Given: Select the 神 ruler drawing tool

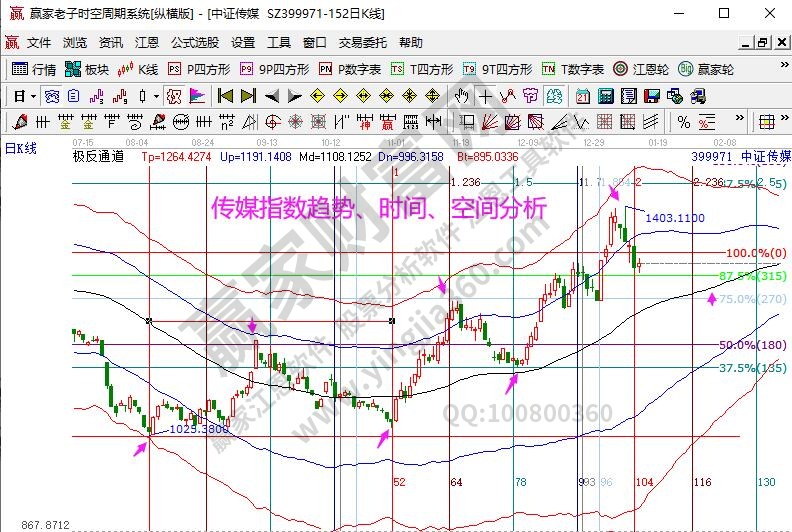Looking at the screenshot, I should (365, 122).
